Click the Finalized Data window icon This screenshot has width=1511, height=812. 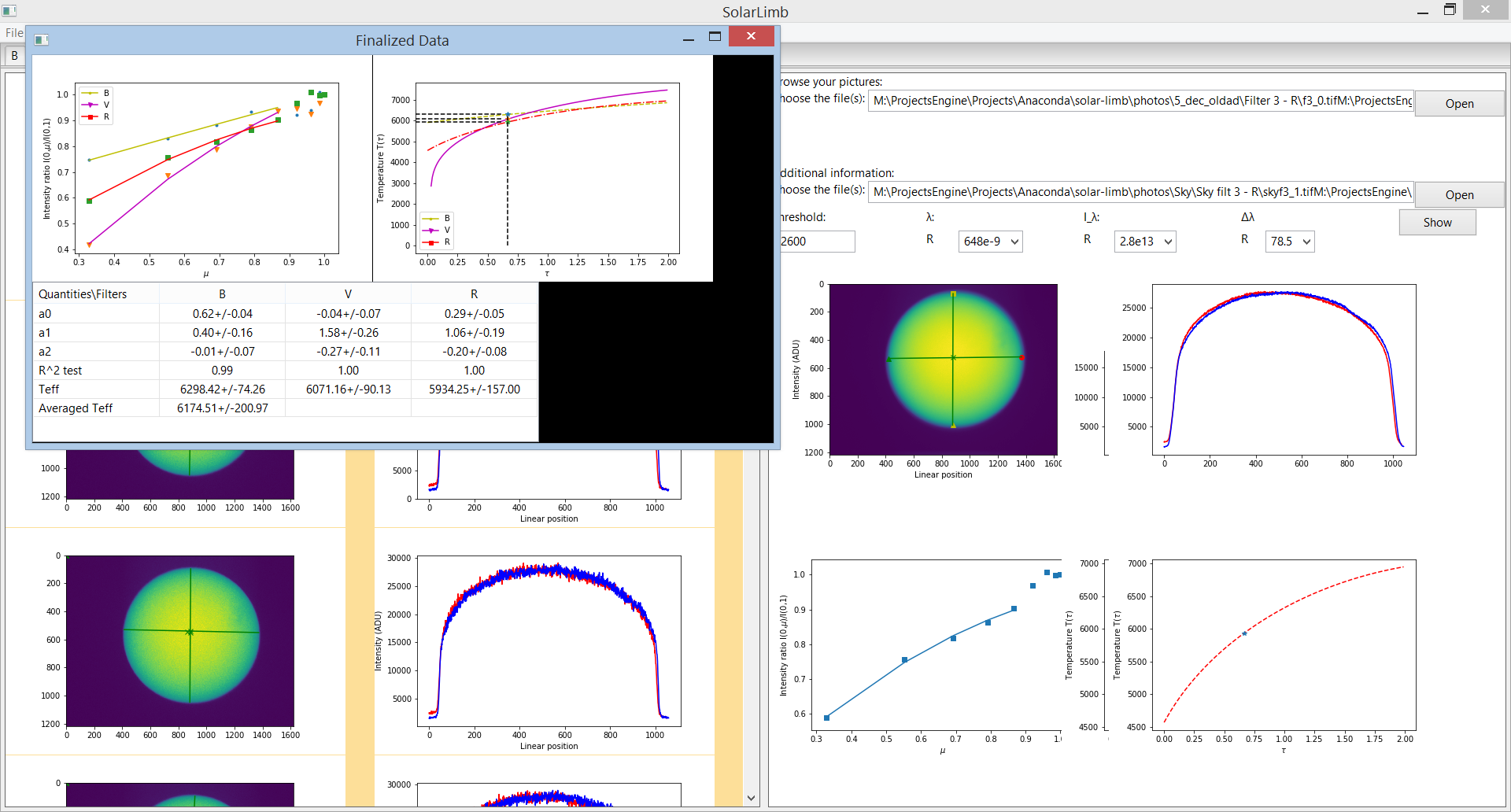[42, 40]
